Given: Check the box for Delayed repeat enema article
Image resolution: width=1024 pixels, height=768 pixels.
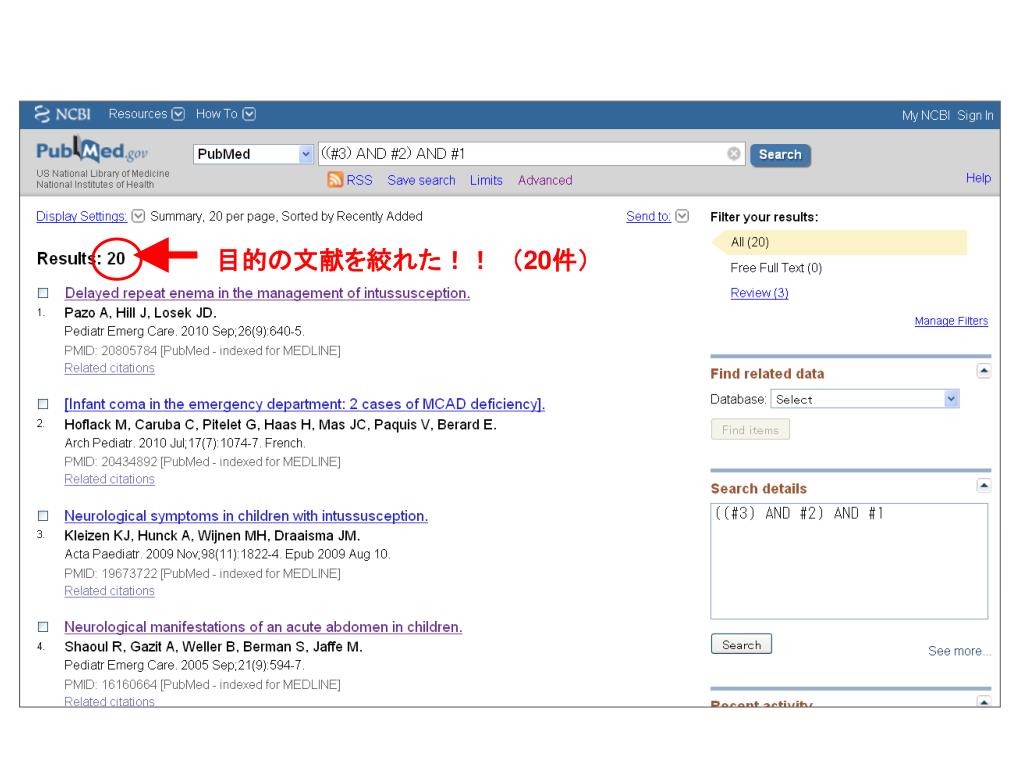Looking at the screenshot, I should point(43,293).
